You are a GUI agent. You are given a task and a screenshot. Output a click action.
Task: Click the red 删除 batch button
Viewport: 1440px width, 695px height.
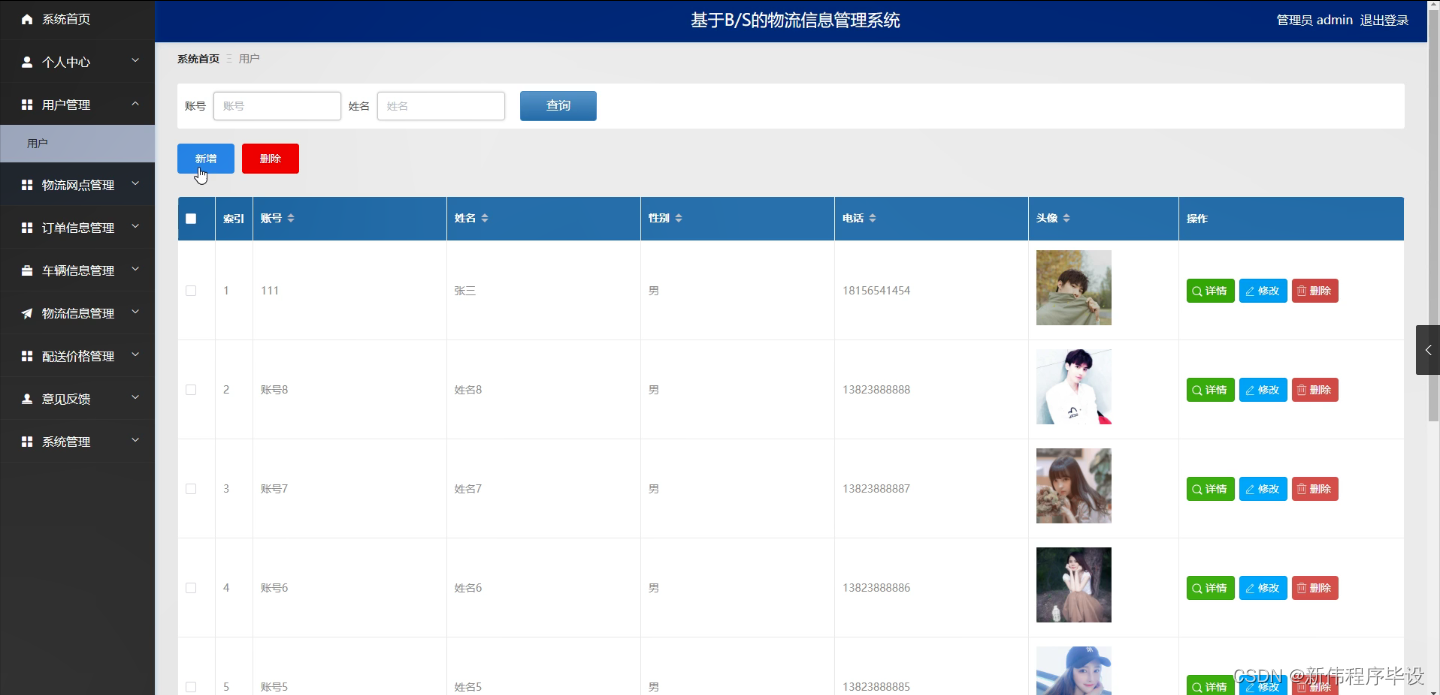point(270,159)
